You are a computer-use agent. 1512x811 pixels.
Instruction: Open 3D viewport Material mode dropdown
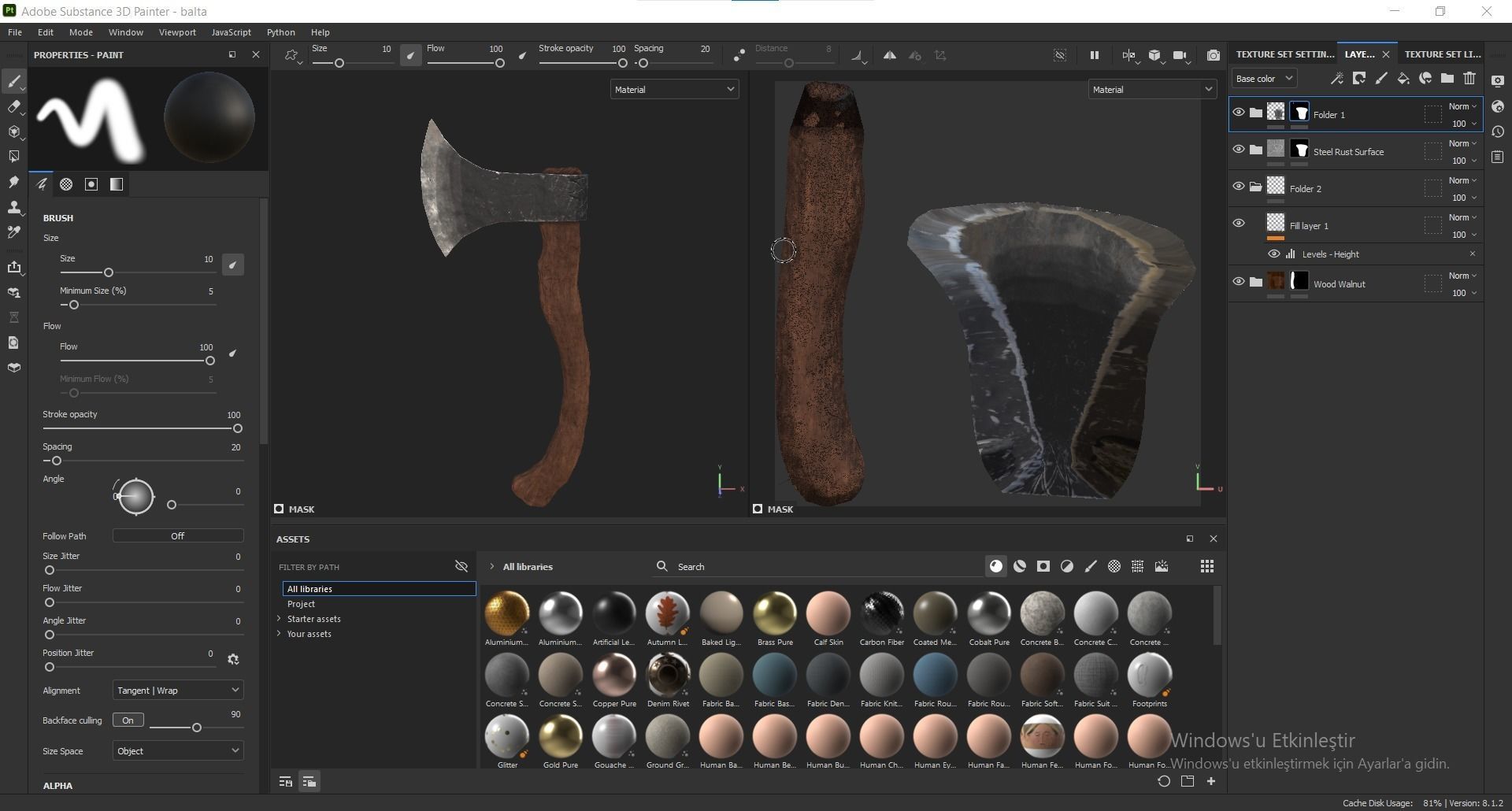click(674, 89)
